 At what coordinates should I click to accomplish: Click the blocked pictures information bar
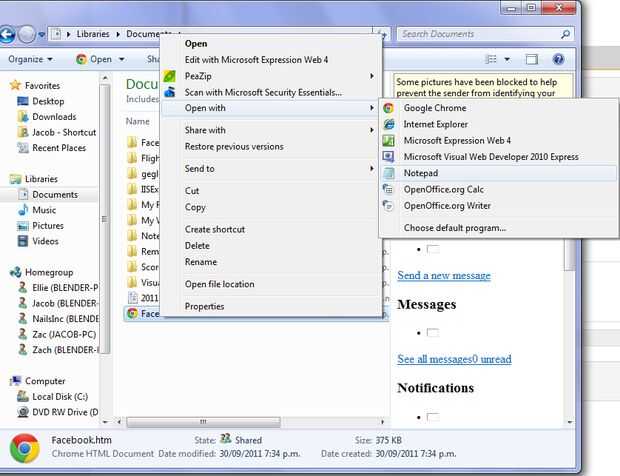click(483, 86)
